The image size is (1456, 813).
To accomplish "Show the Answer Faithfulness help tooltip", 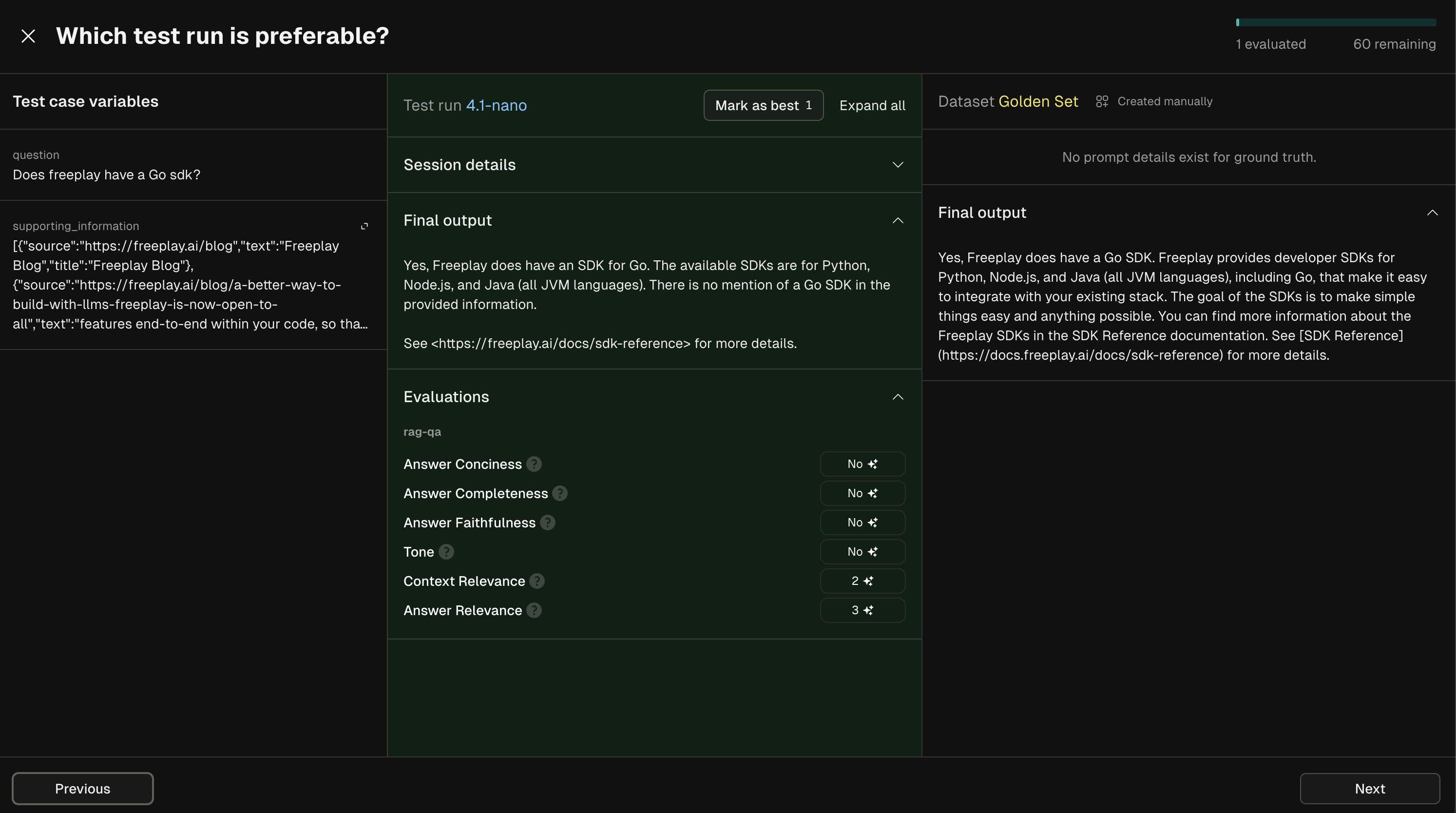I will pos(547,523).
